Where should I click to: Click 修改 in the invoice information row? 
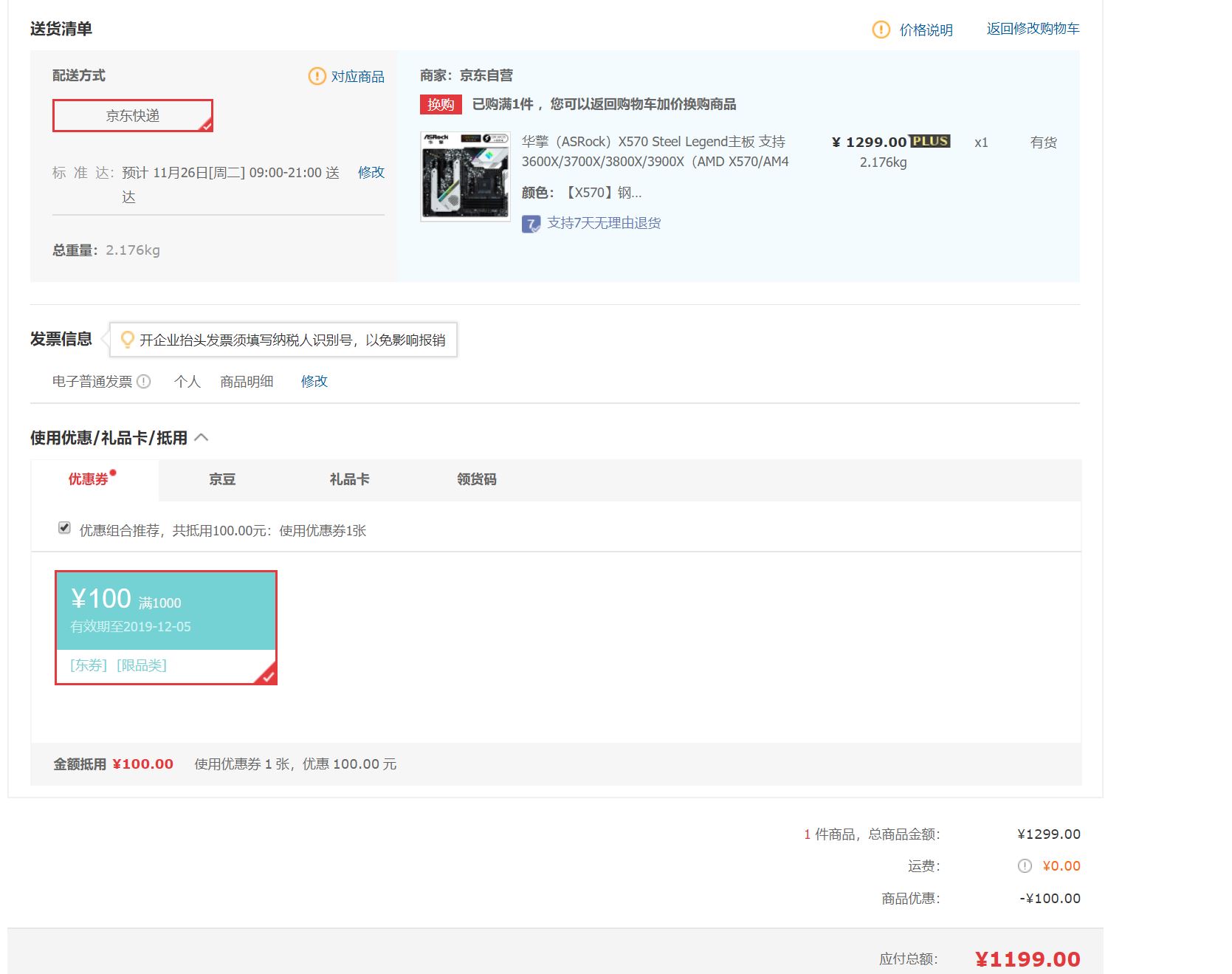(x=314, y=381)
